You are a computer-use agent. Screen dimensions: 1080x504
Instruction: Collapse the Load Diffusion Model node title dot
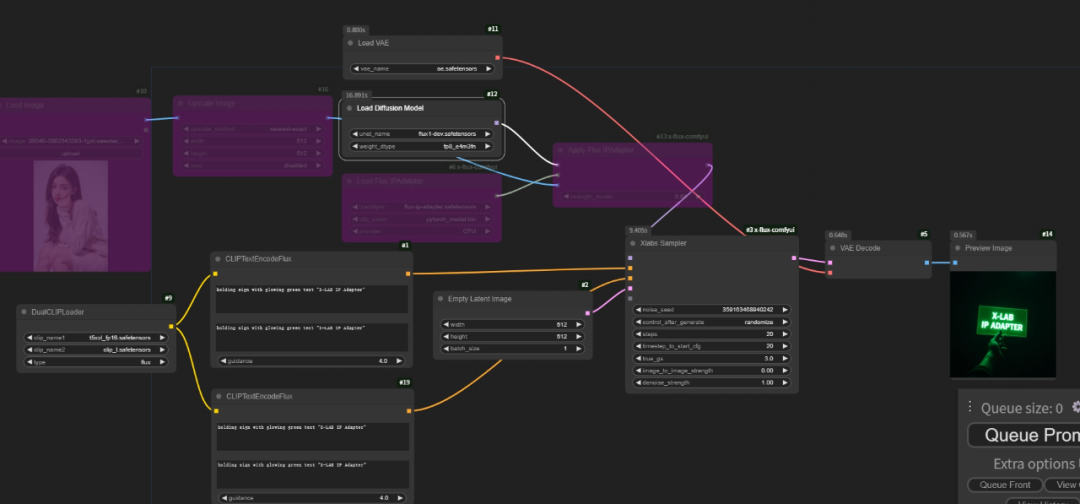tap(349, 108)
